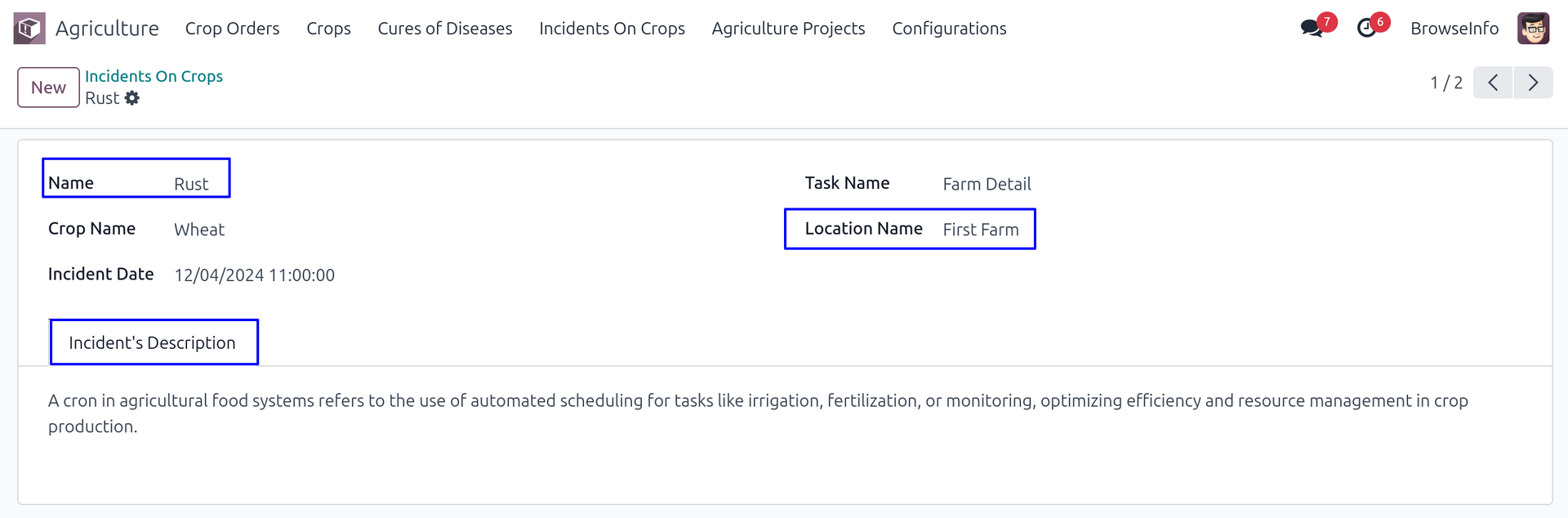Viewport: 1568px width, 518px height.
Task: Click the Name field value Rust
Action: [191, 185]
